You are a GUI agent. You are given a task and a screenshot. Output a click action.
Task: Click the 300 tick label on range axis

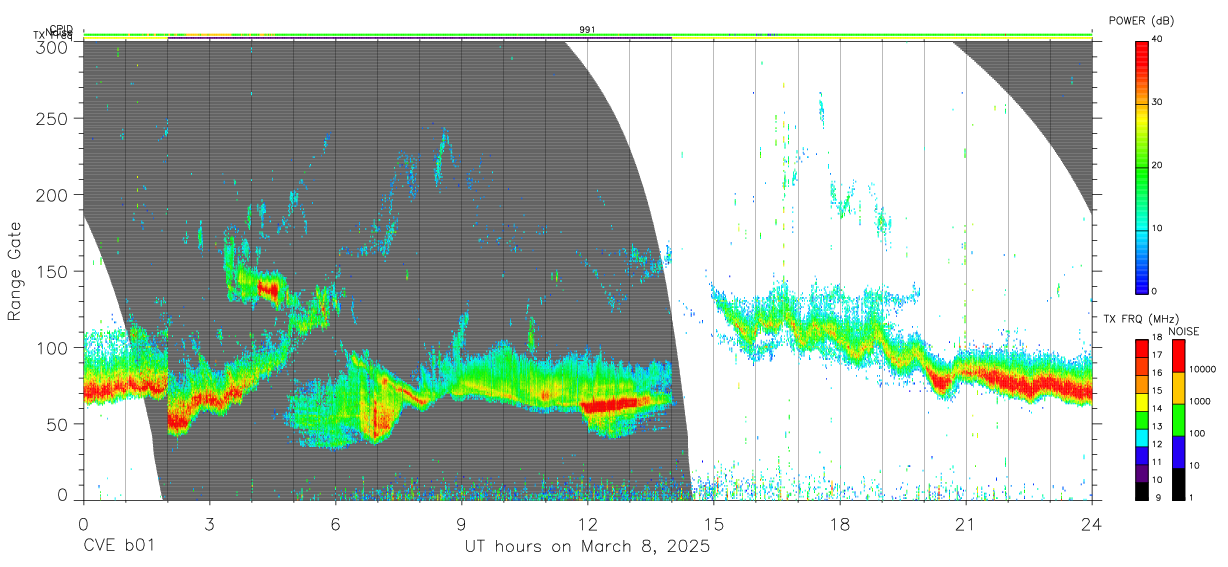[x=52, y=46]
